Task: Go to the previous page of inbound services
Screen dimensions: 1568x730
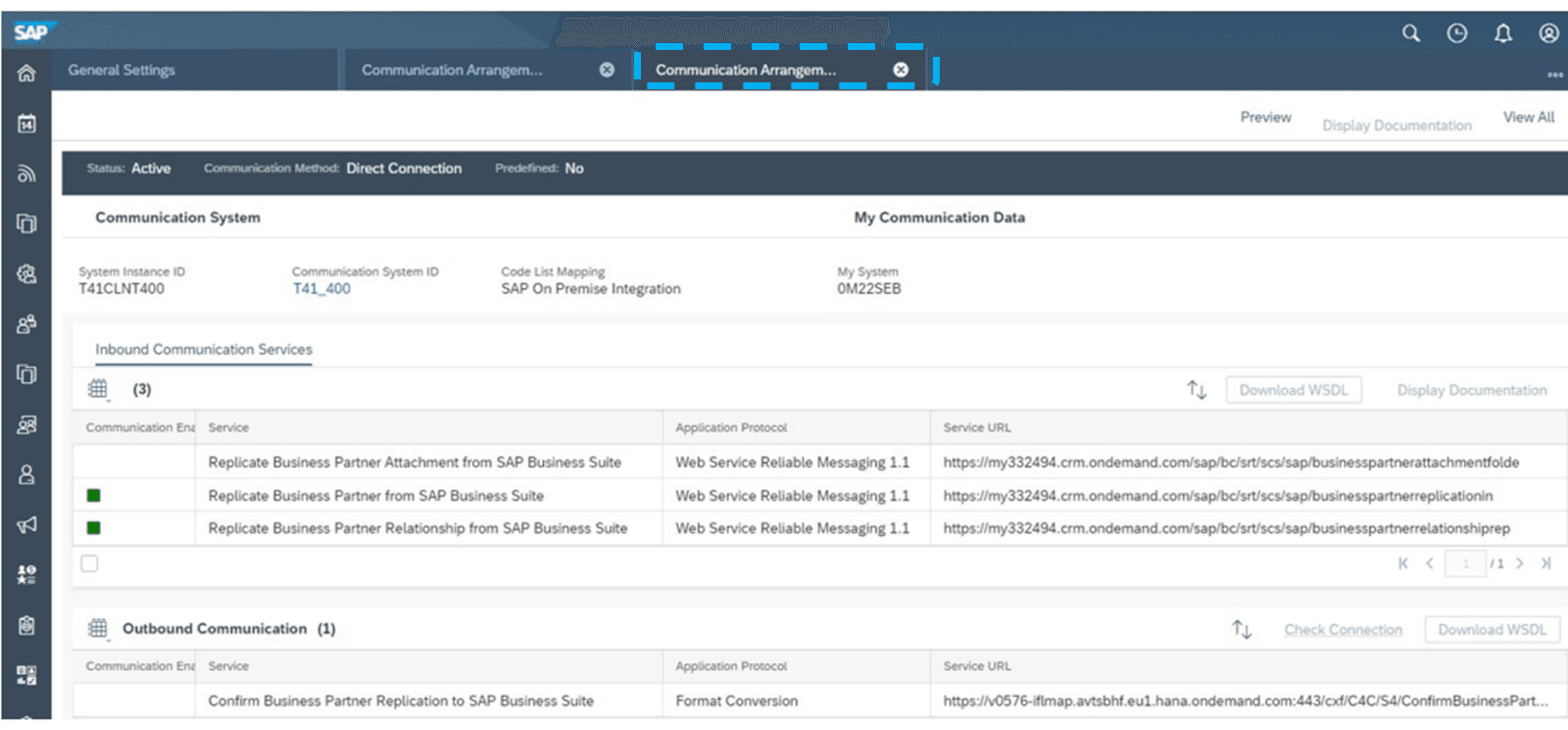Action: [x=1430, y=563]
